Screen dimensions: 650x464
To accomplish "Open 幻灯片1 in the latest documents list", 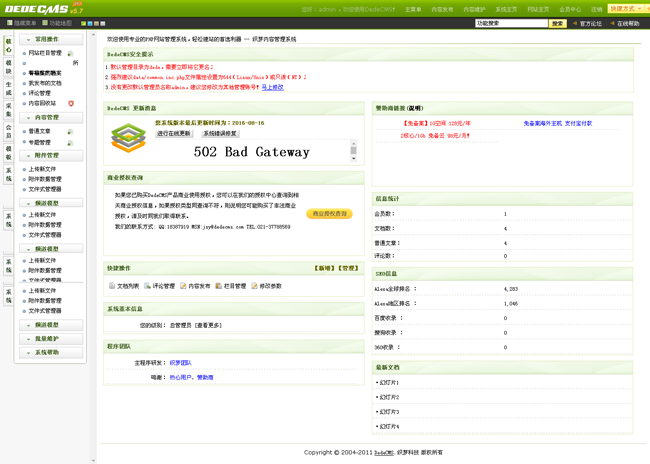I will [x=389, y=383].
